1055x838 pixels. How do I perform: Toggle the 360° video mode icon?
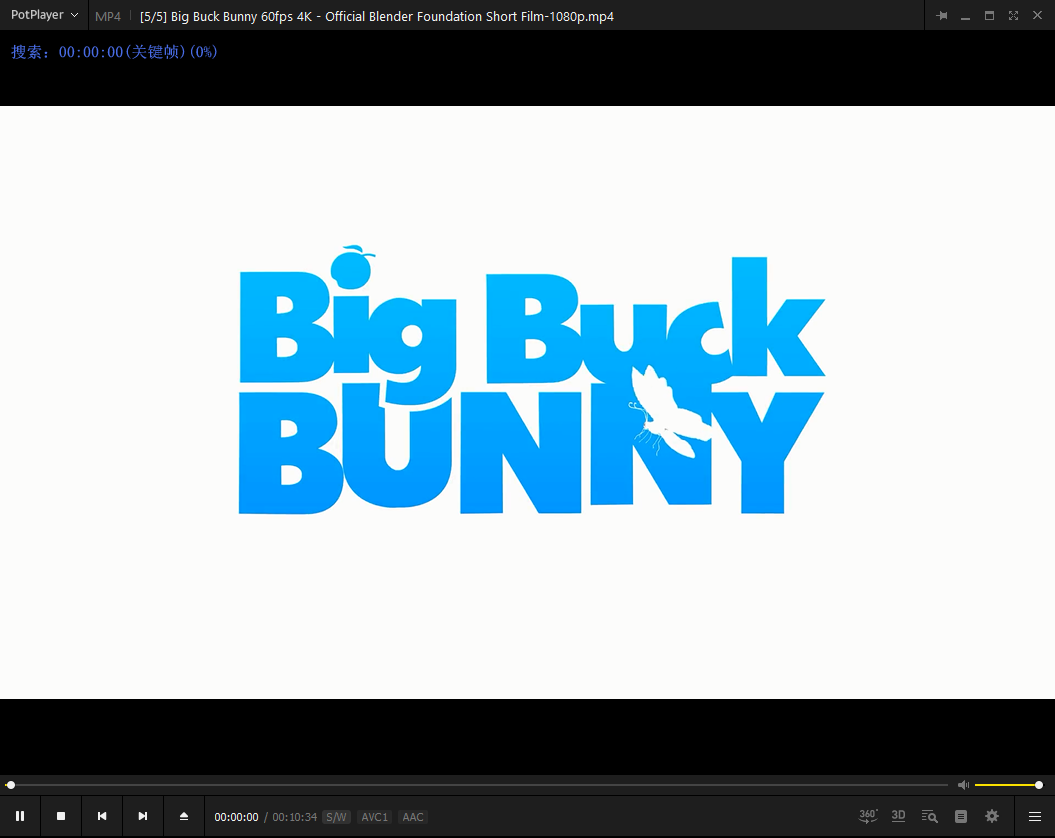click(x=868, y=816)
